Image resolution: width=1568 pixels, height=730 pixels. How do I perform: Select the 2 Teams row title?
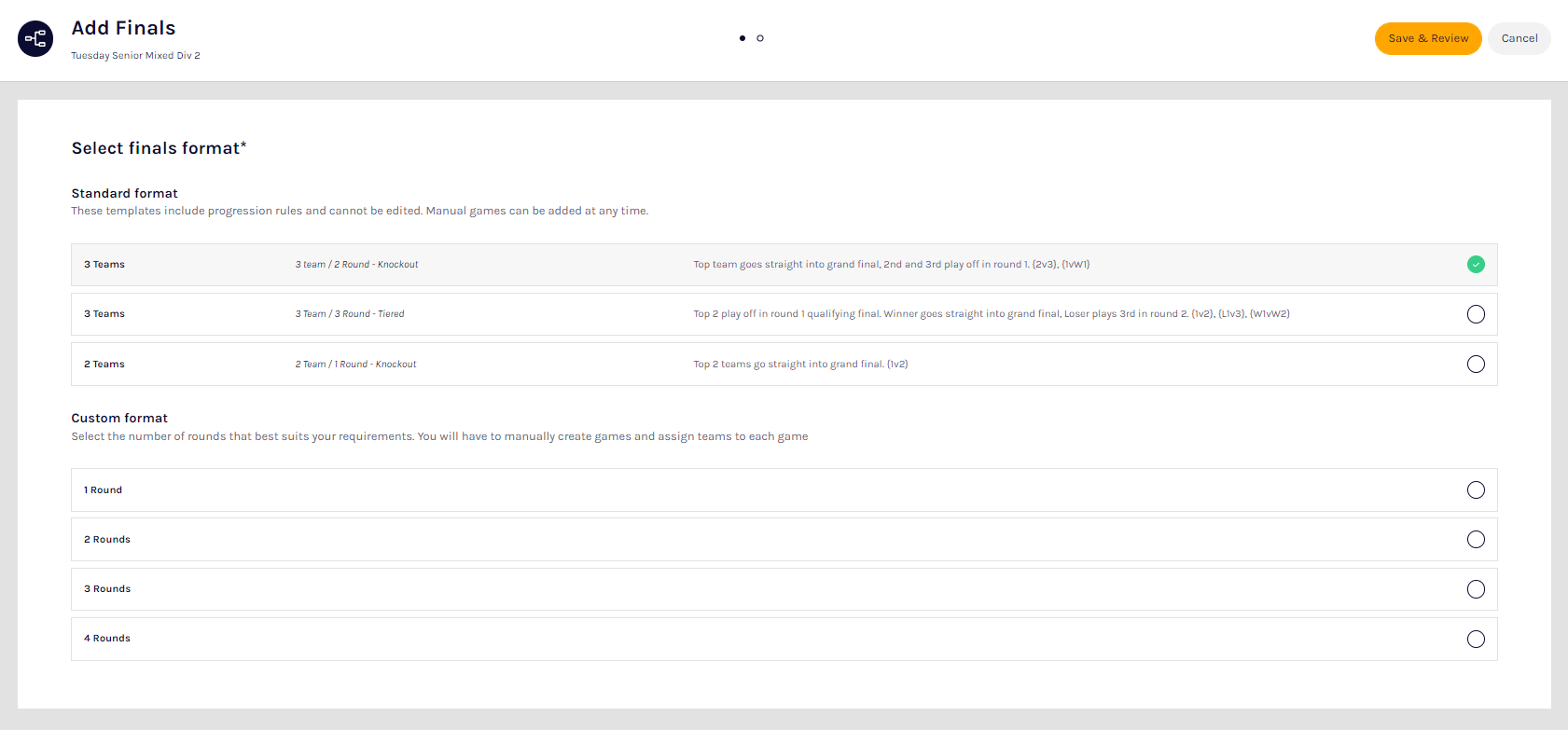pos(104,365)
